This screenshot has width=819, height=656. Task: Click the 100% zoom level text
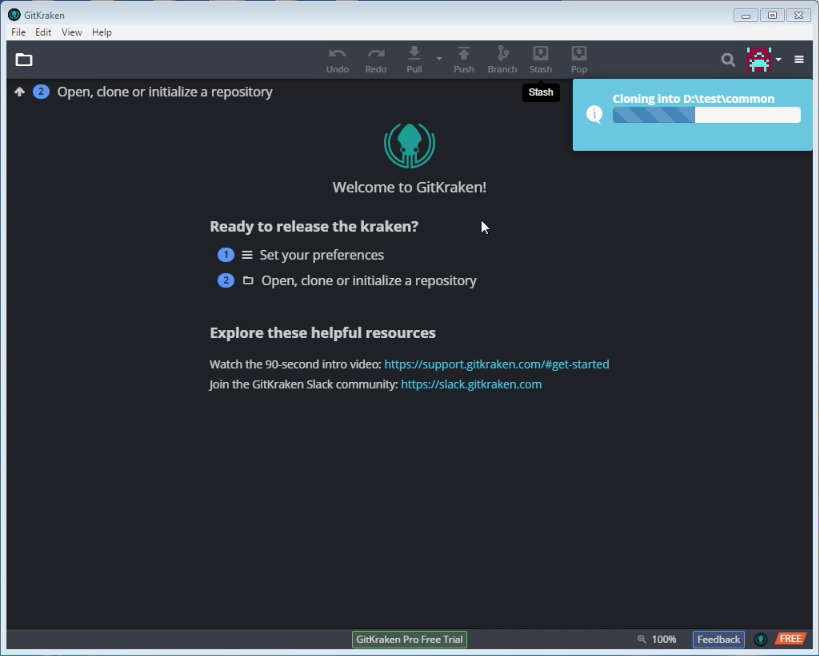(664, 639)
